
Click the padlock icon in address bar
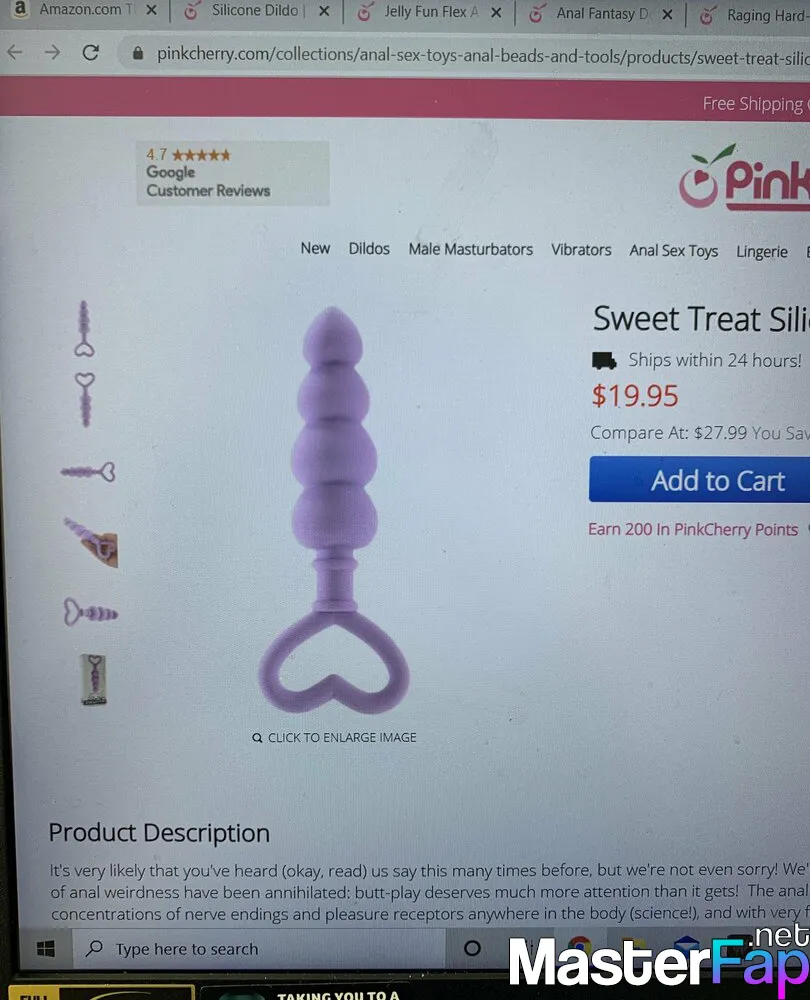pos(137,54)
